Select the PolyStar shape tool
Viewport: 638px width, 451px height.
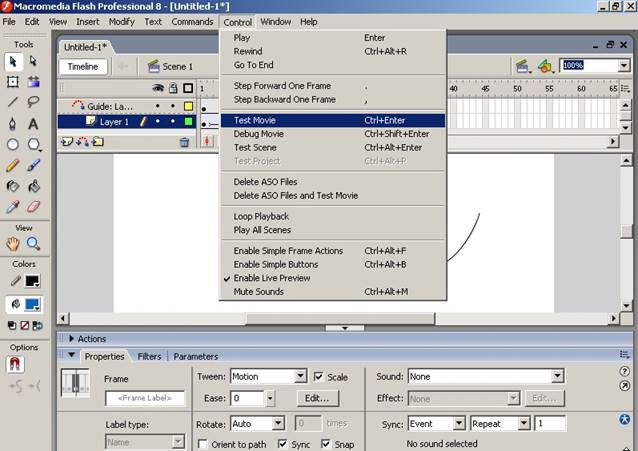click(x=33, y=144)
